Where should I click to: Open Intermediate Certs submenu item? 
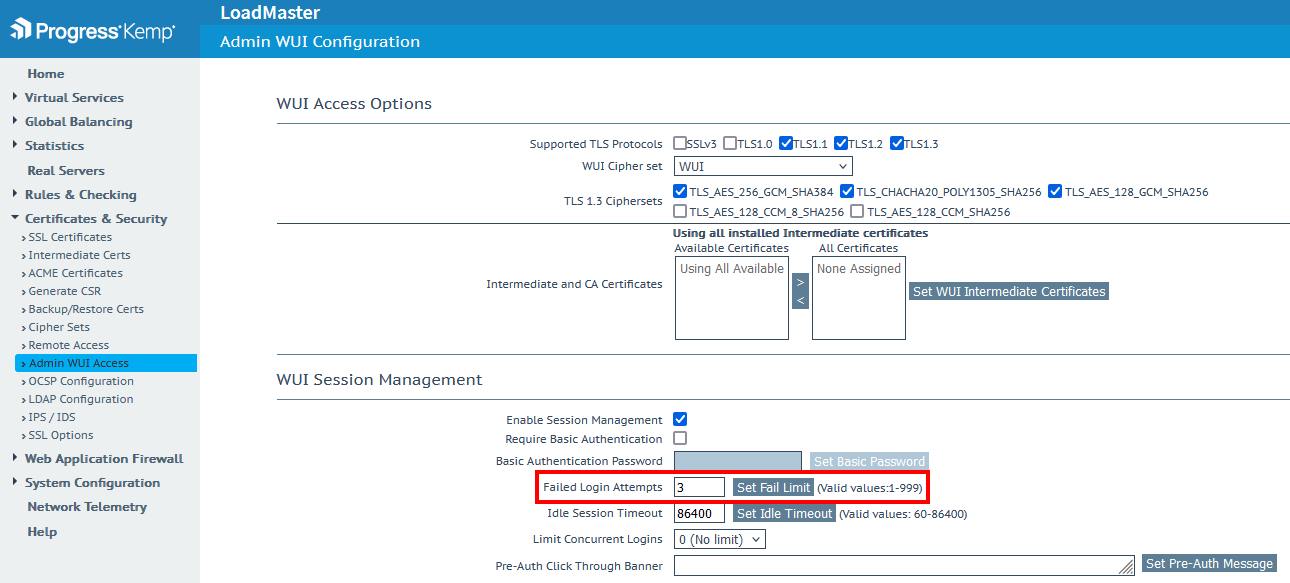79,255
